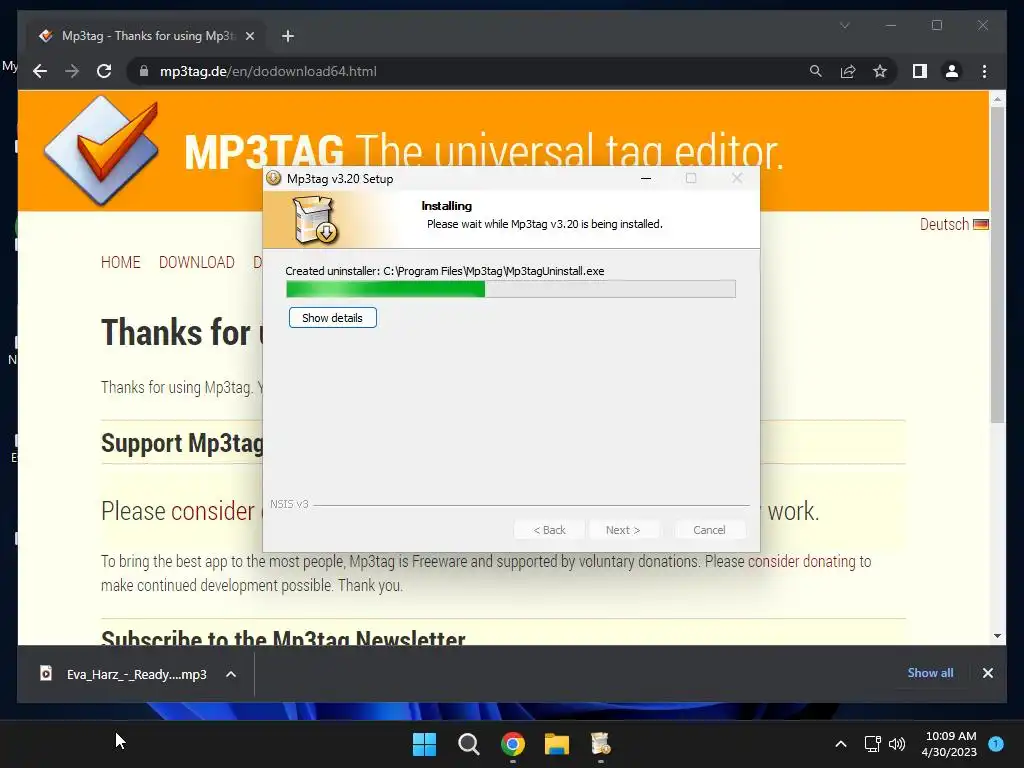
Task: Switch the site to Deutsch
Action: pyautogui.click(x=944, y=224)
